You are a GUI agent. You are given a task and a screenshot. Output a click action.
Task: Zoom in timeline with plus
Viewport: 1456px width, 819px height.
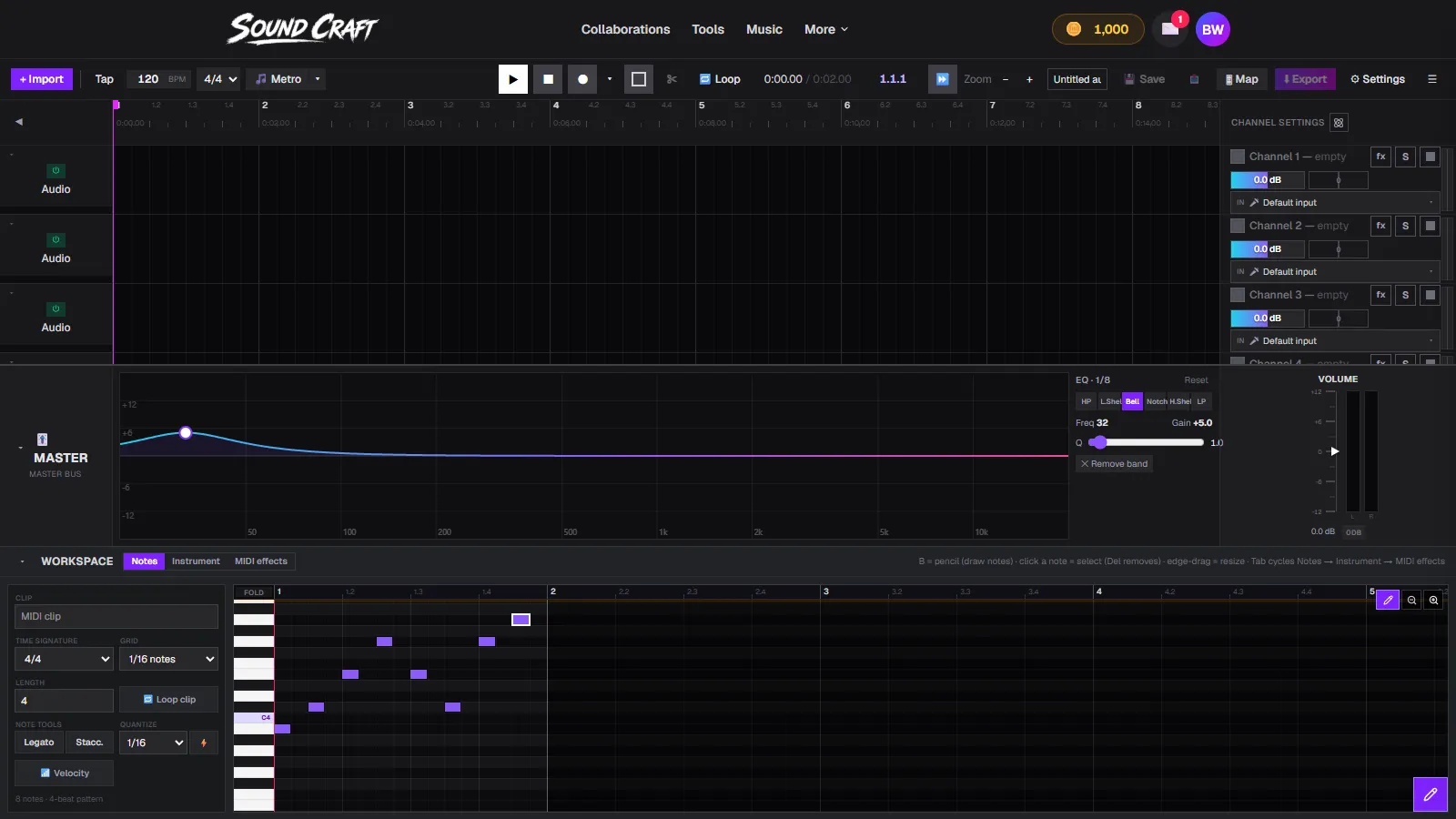1030,79
